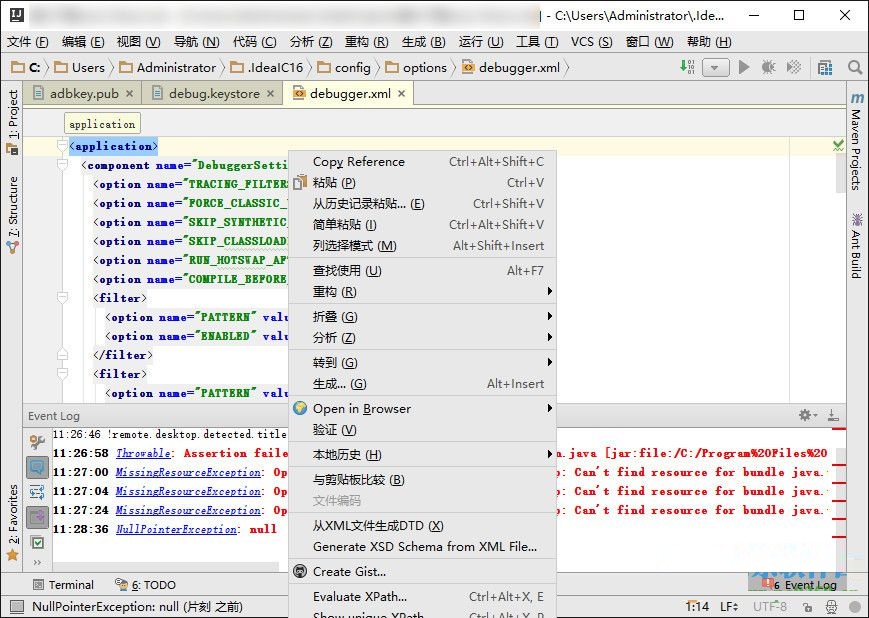Open Event Log settings gear icon
Image resolution: width=869 pixels, height=618 pixels.
click(x=805, y=415)
